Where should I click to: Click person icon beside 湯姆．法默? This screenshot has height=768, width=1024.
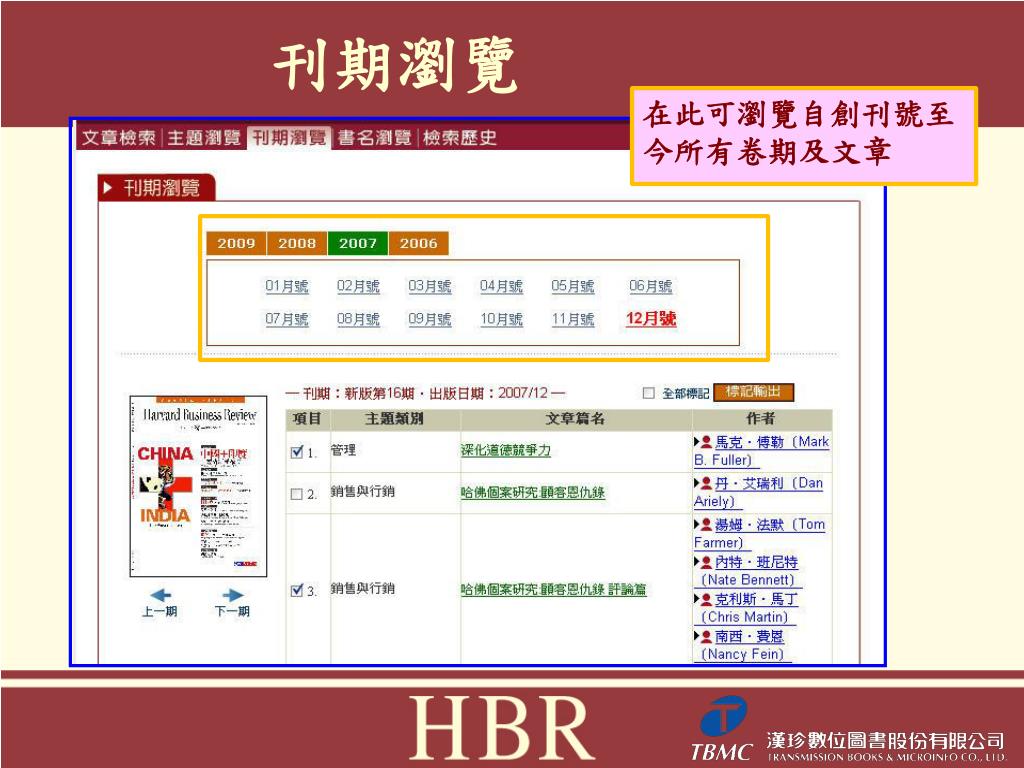pos(706,525)
